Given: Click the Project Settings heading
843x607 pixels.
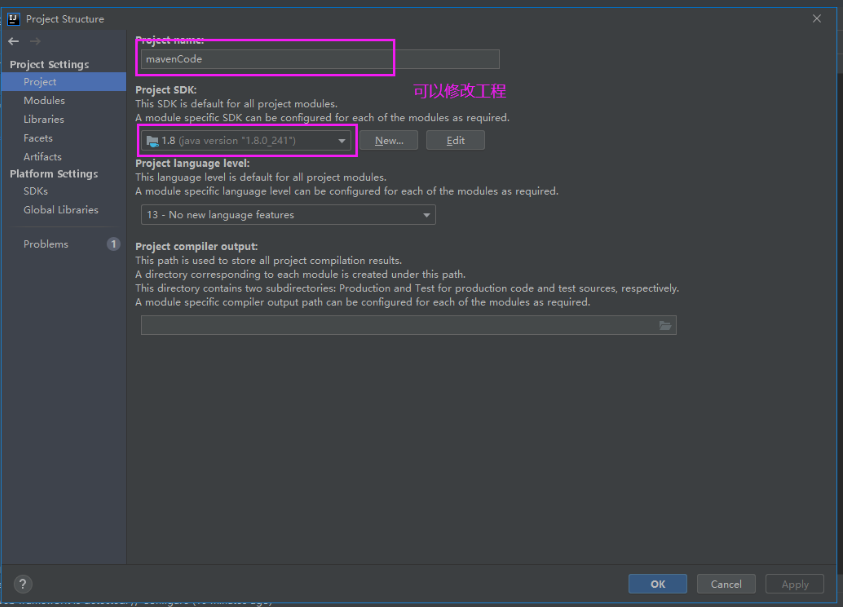Looking at the screenshot, I should point(49,65).
